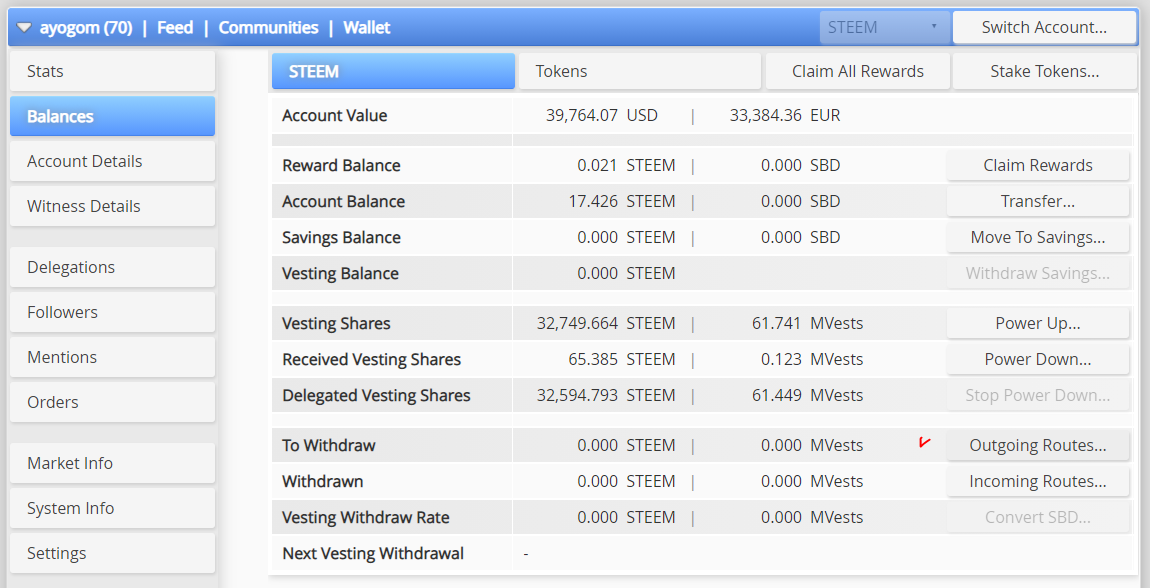
Task: Open Delegations in sidebar
Action: pyautogui.click(x=112, y=267)
